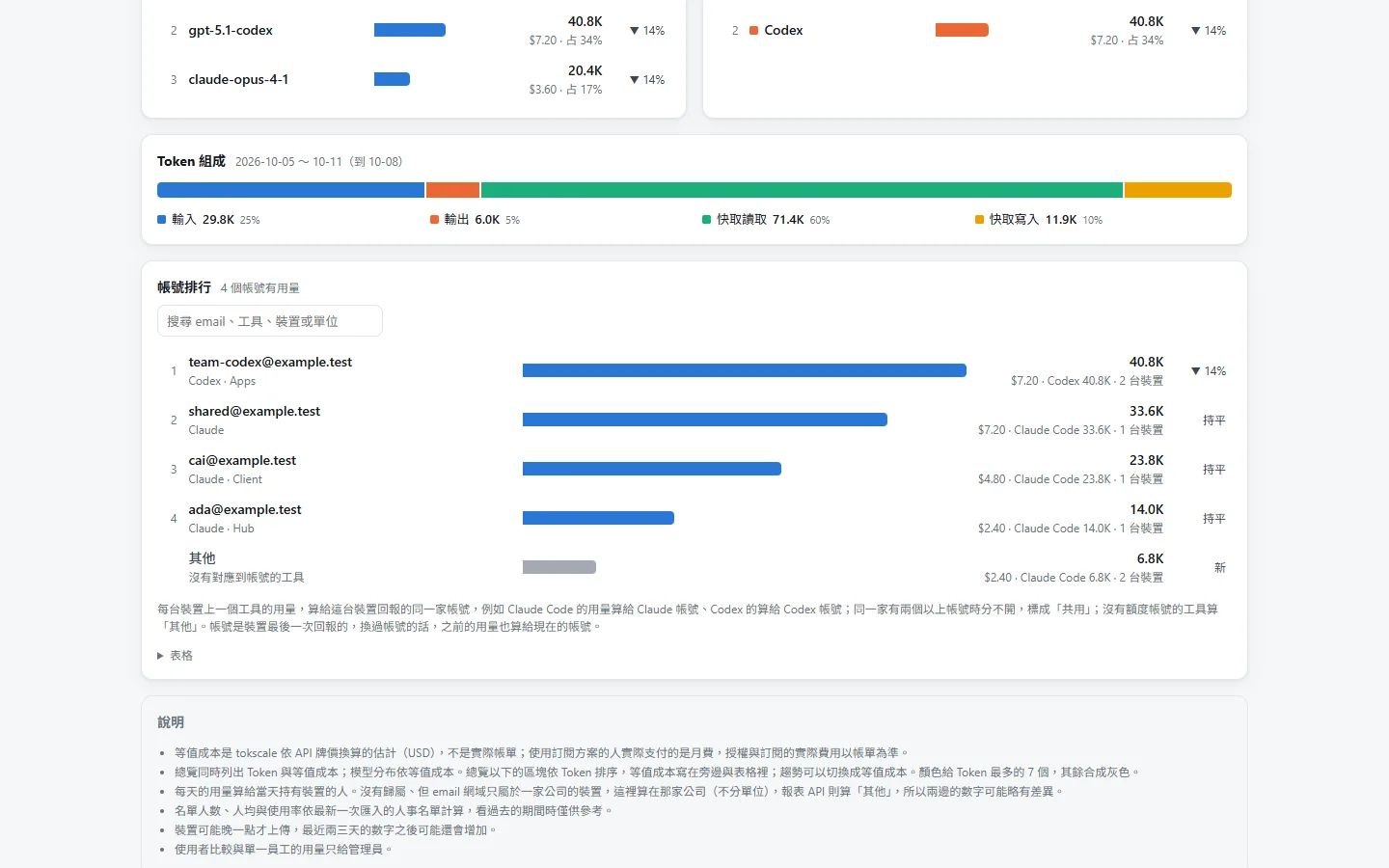Click the claude-opus-4-1 model name

pos(238,80)
